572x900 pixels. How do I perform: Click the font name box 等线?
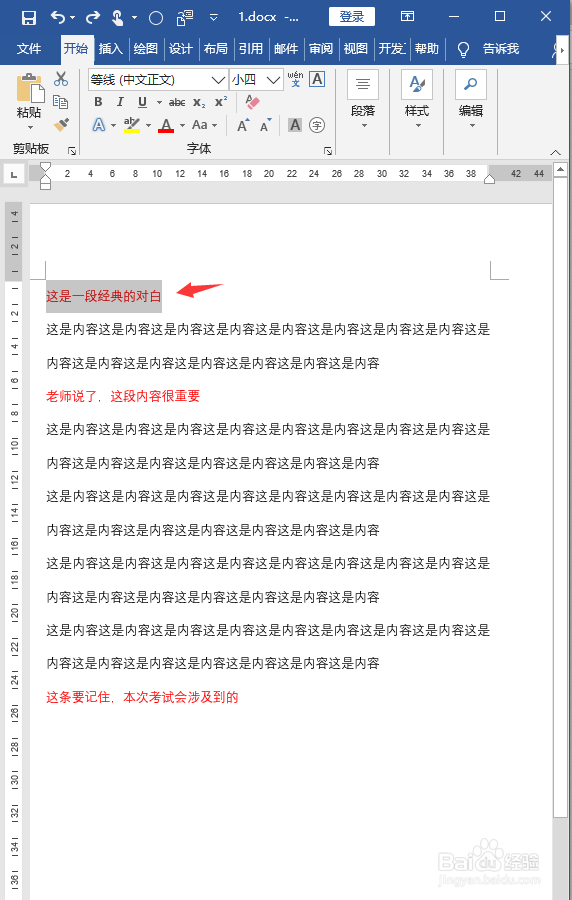click(x=149, y=80)
